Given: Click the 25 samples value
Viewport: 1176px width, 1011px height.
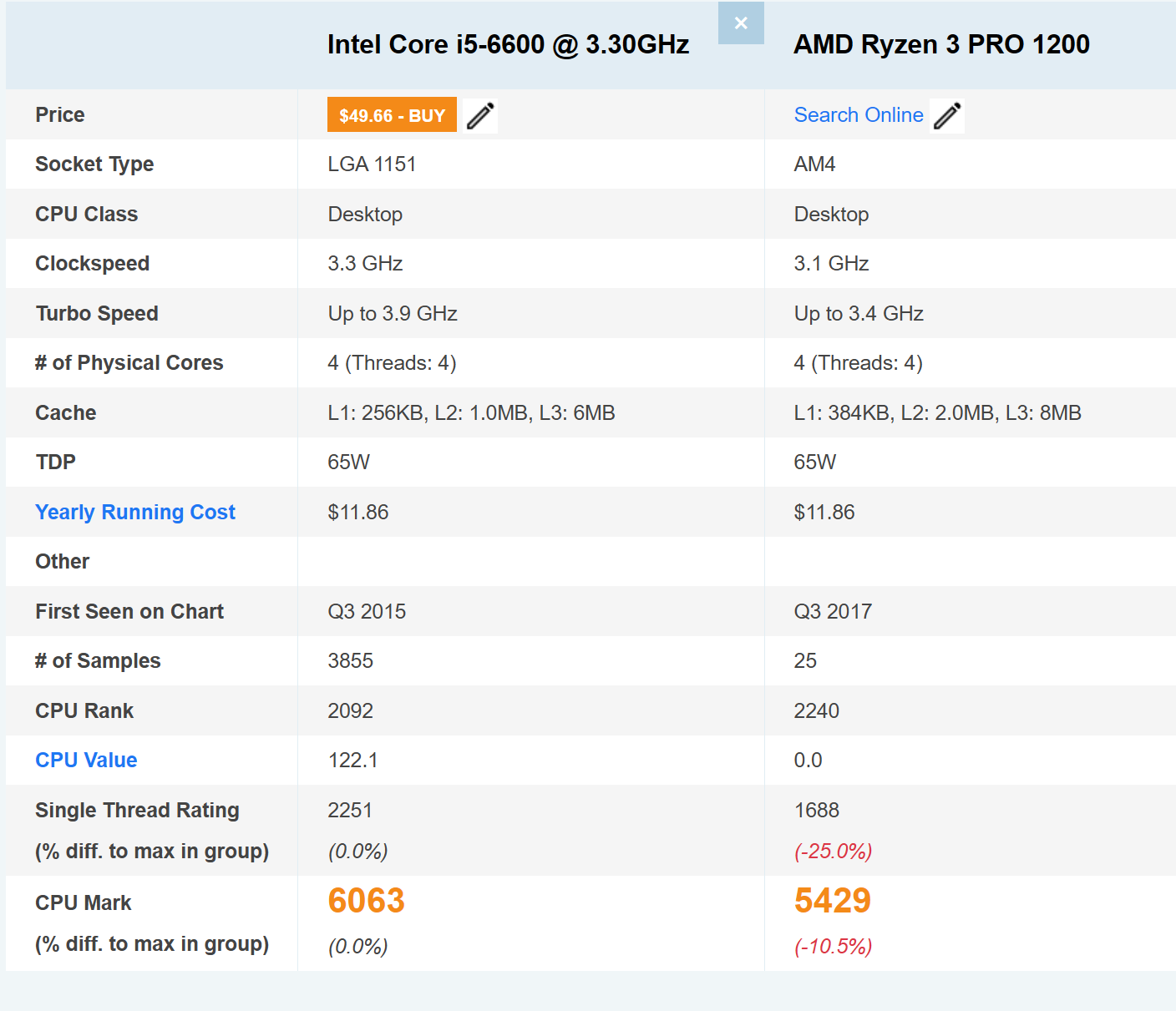Looking at the screenshot, I should coord(805,661).
